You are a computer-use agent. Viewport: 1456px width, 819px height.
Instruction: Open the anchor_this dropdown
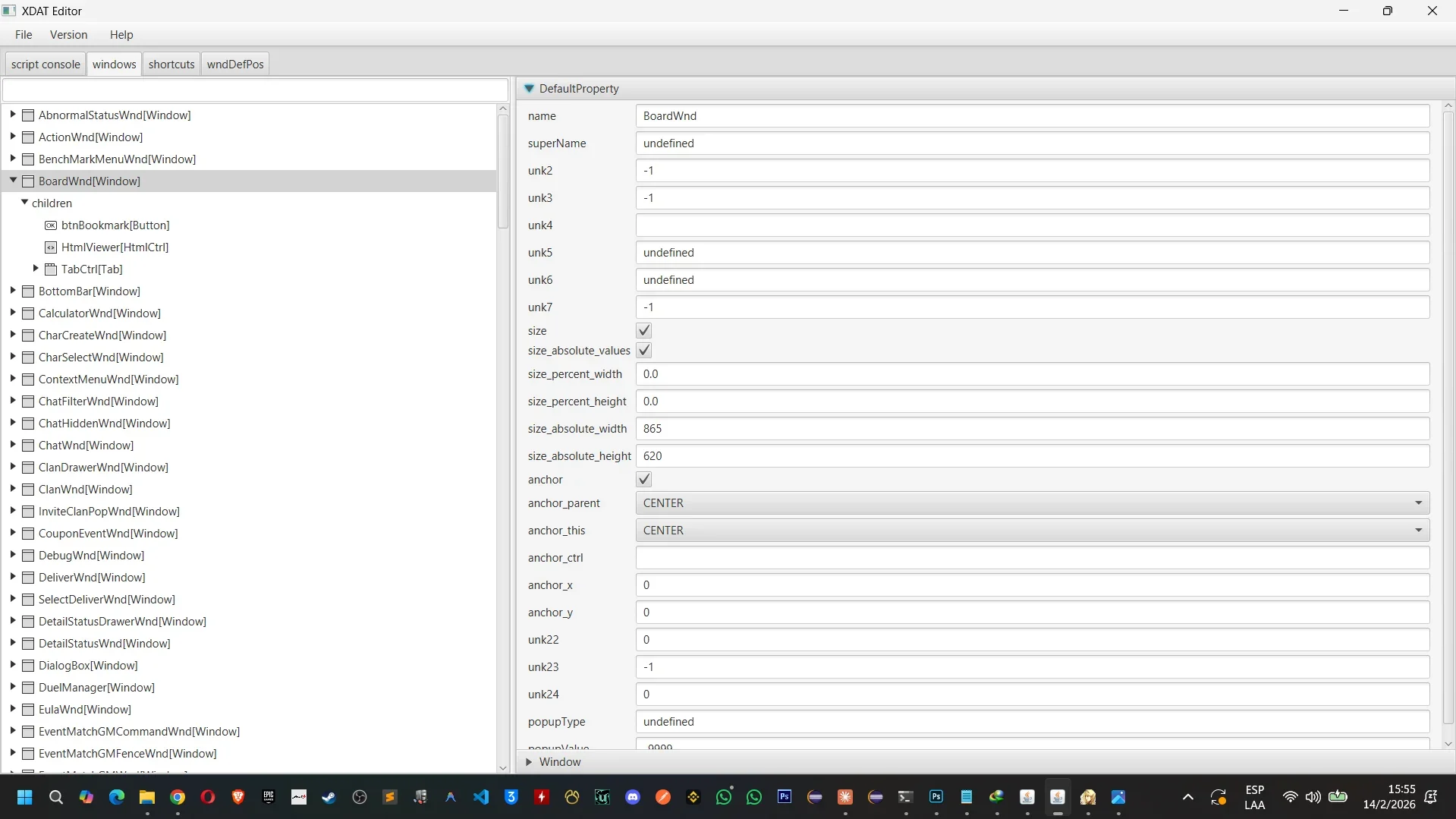tap(1032, 531)
